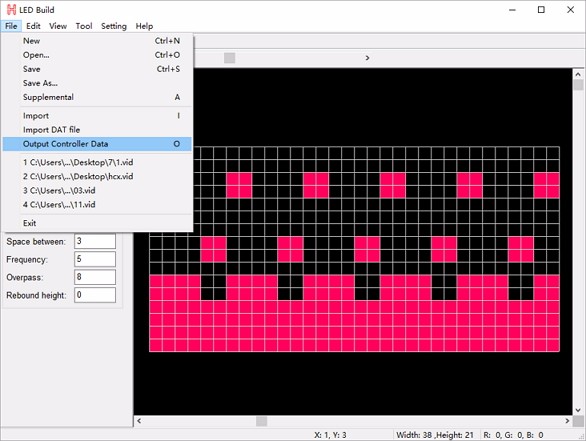Open the Tool menu
586x441 pixels.
pos(84,26)
